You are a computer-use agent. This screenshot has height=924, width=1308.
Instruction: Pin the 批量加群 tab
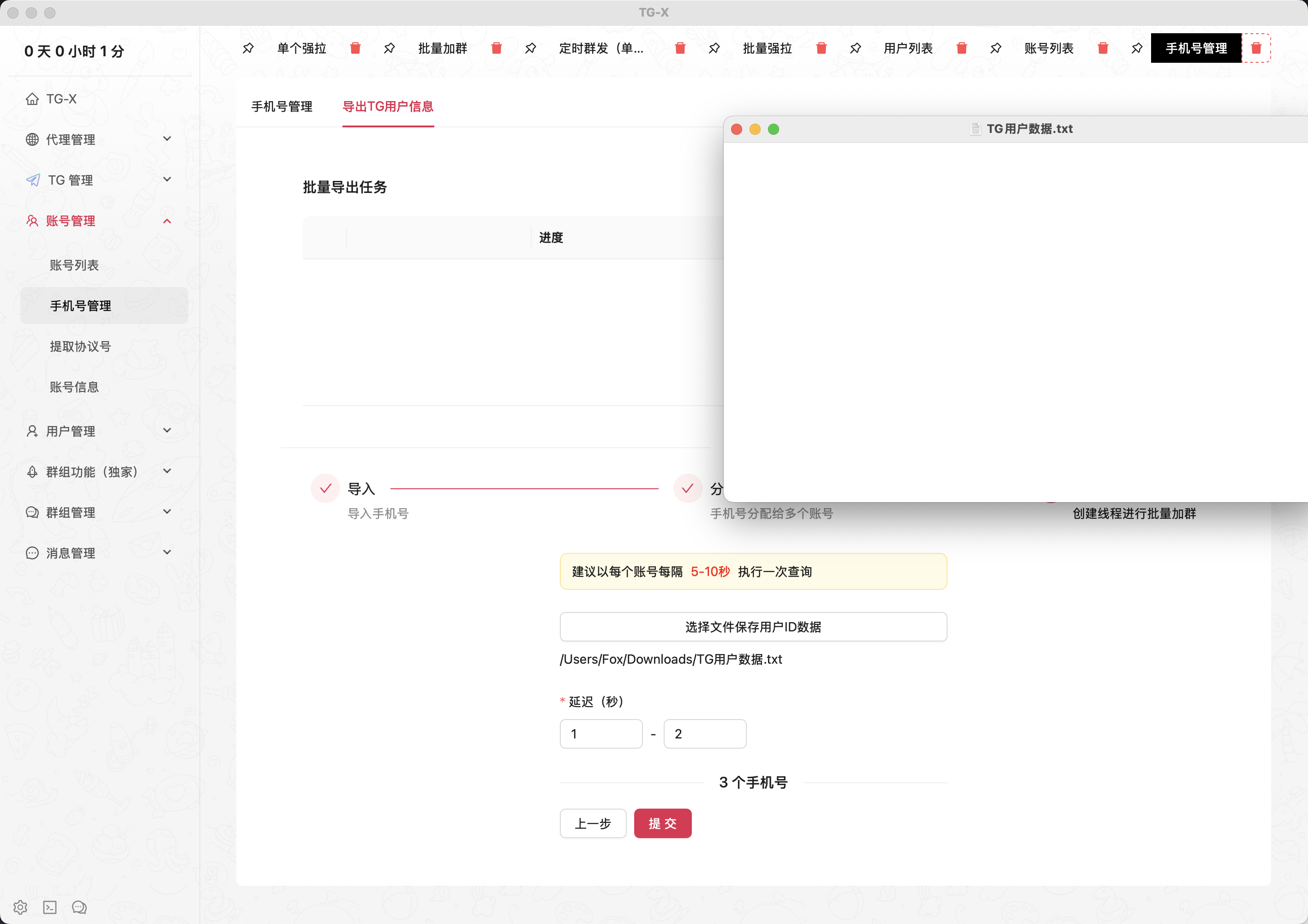[x=389, y=48]
